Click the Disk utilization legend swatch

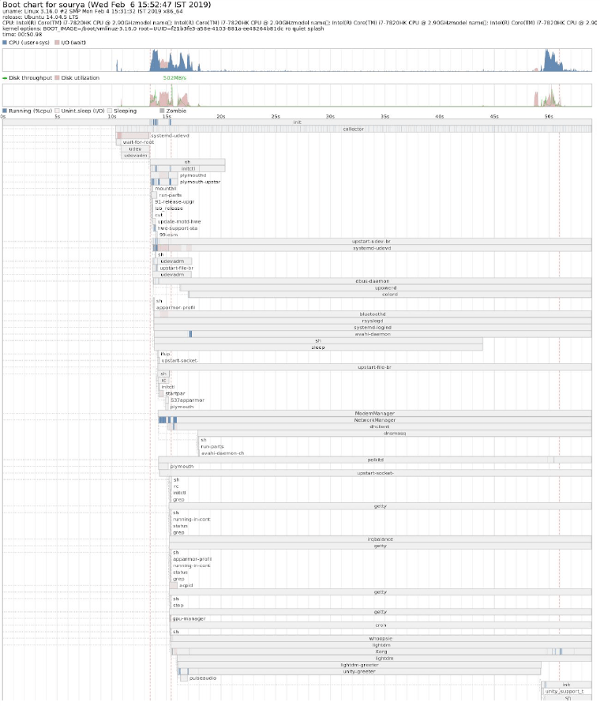(x=57, y=77)
